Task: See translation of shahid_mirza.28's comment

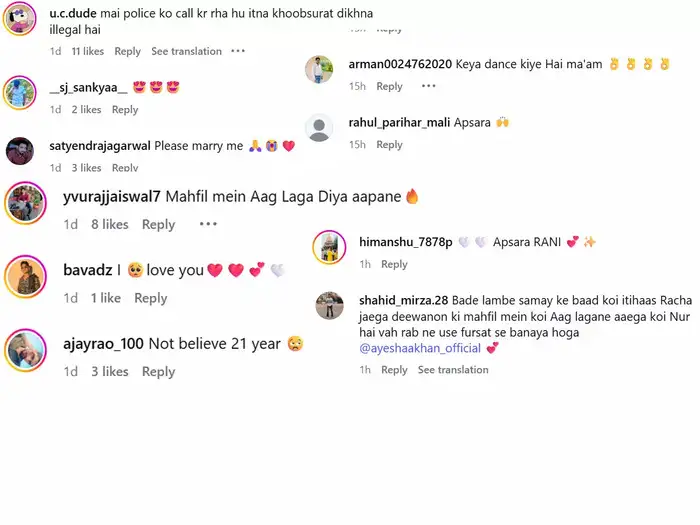Action: [453, 370]
